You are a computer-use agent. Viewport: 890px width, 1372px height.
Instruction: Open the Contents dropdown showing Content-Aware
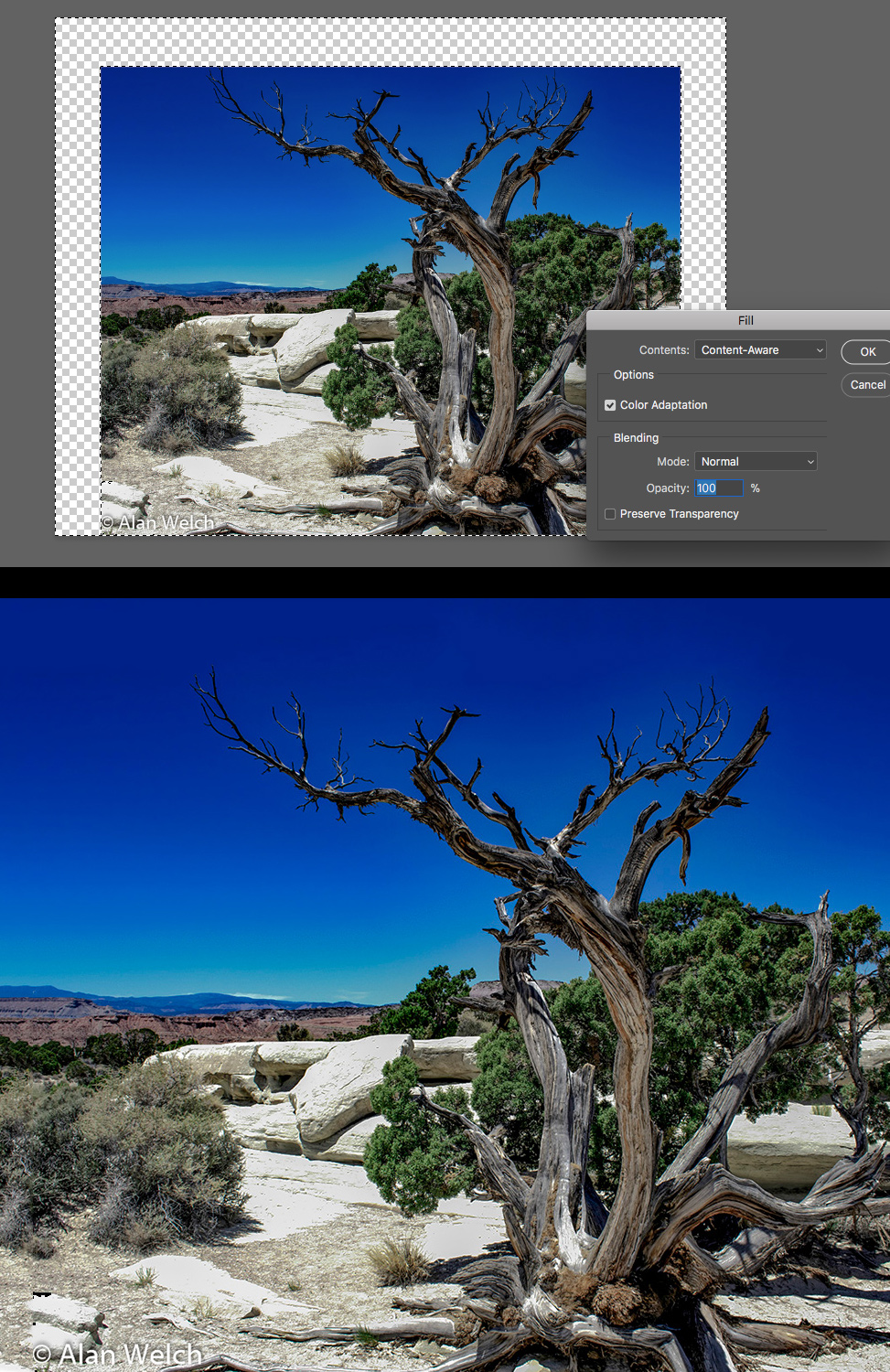pos(760,350)
